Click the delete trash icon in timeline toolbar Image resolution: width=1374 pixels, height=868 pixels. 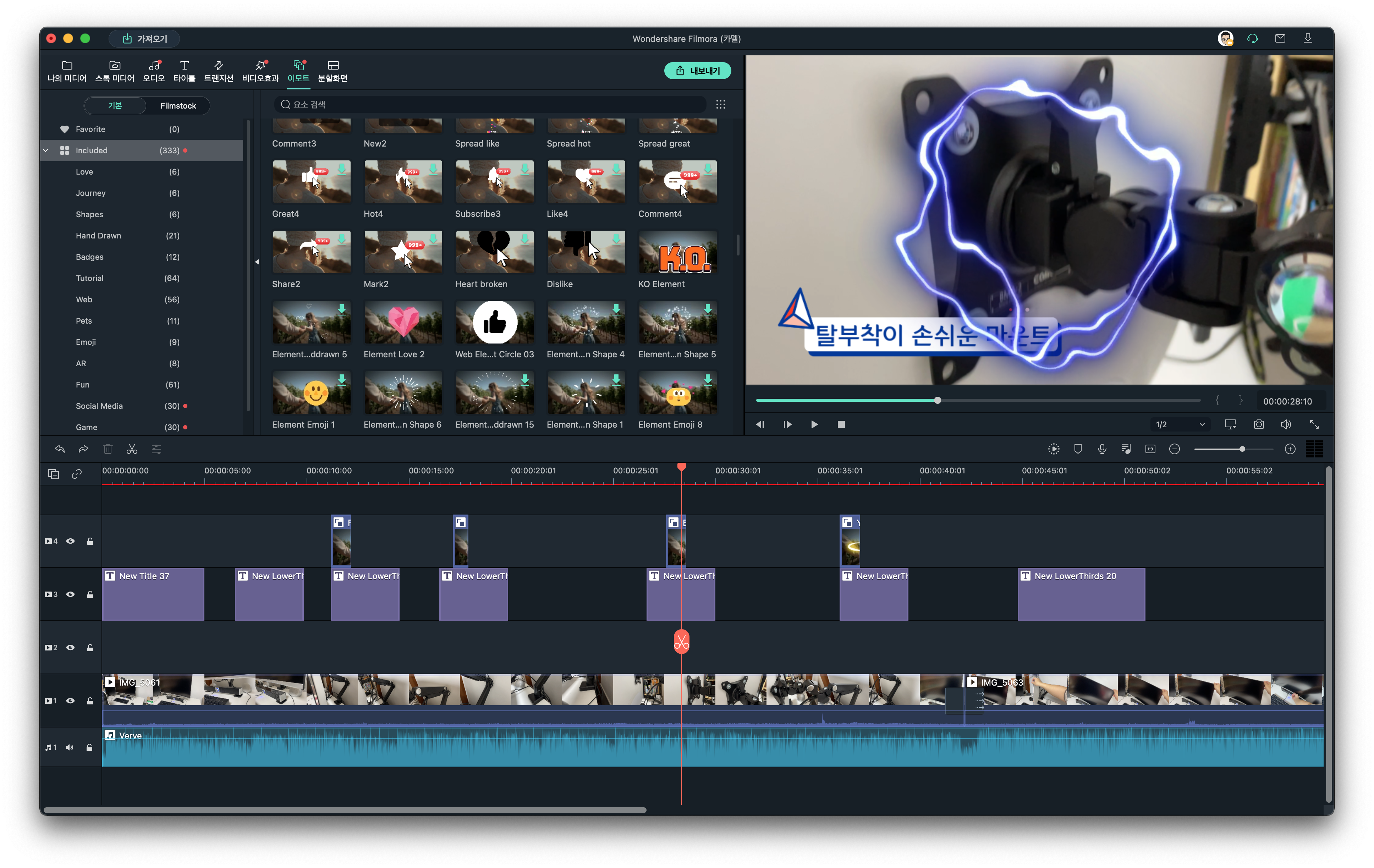pyautogui.click(x=108, y=449)
